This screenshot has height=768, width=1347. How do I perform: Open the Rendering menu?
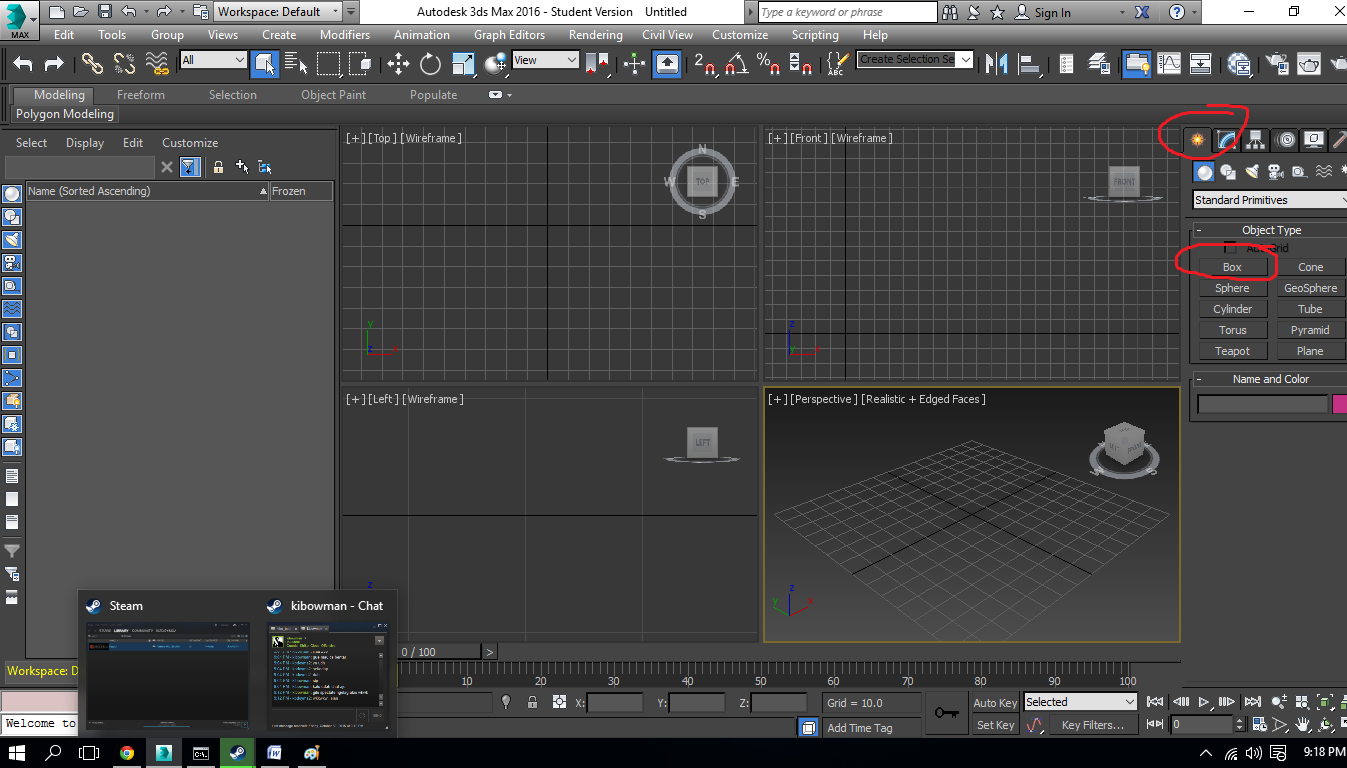pos(596,34)
